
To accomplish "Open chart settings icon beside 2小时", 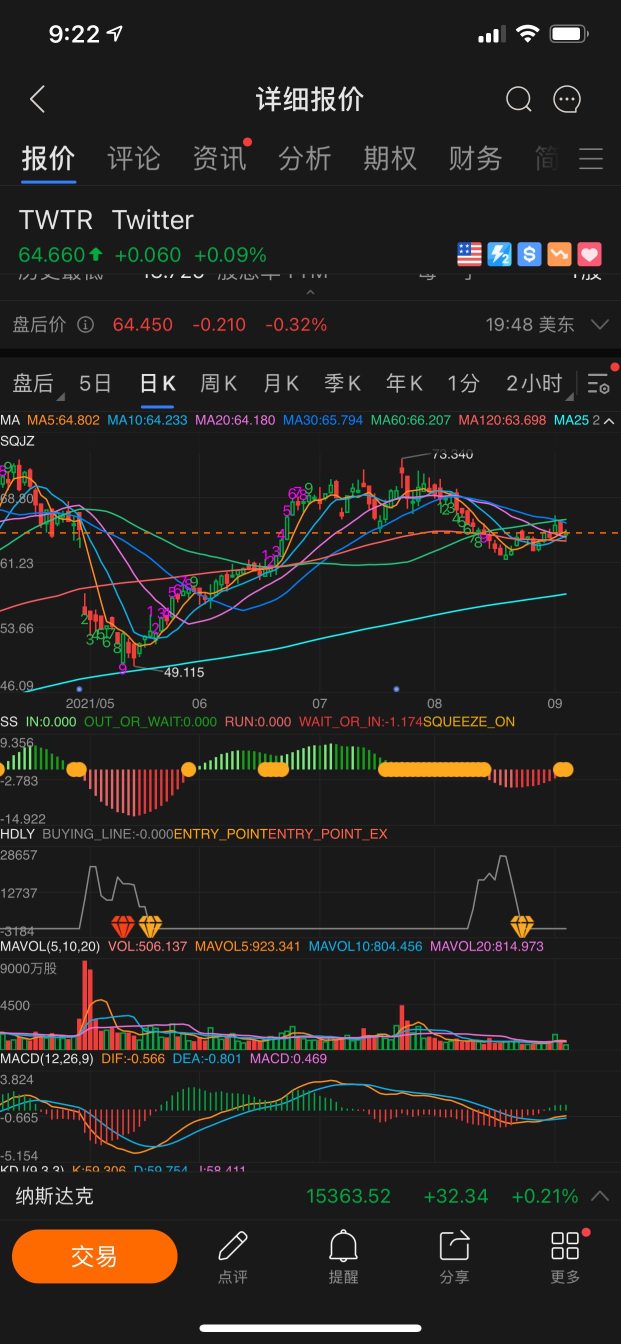I will 599,384.
